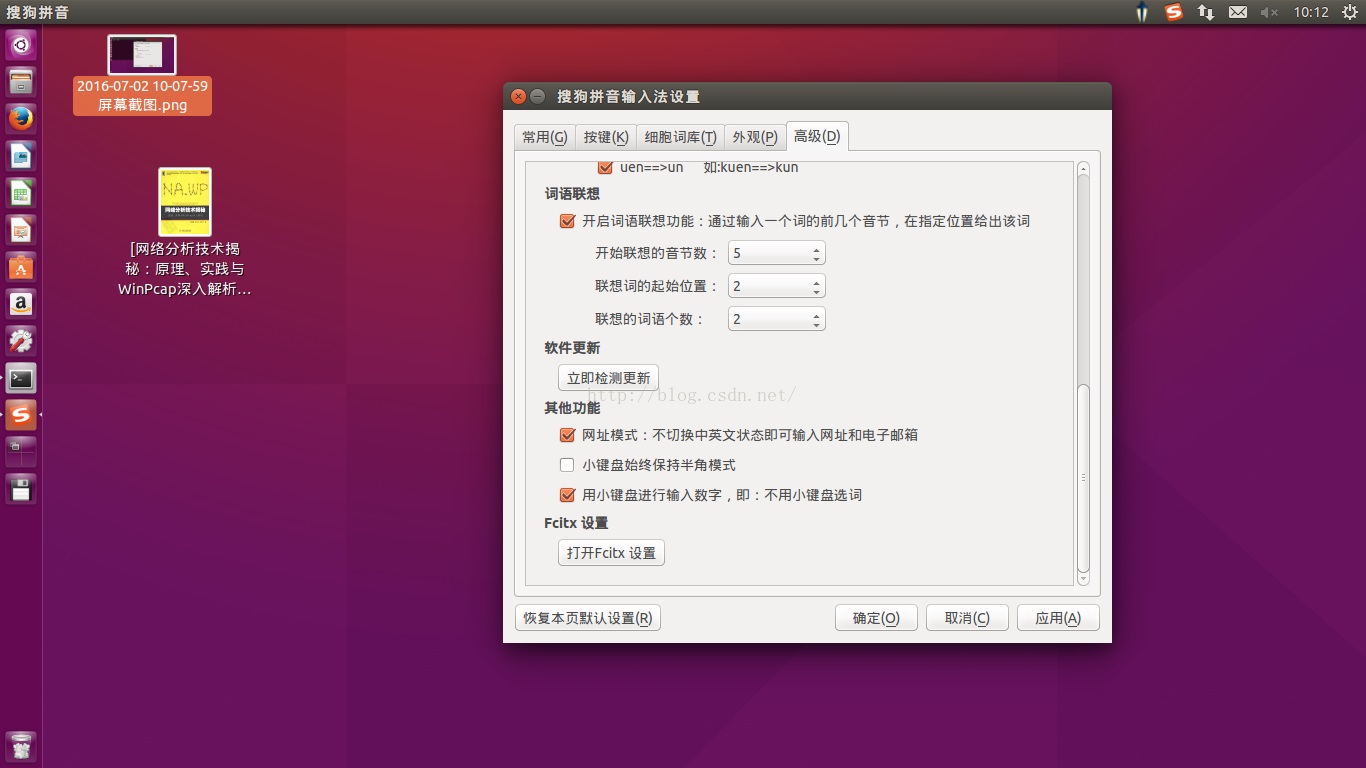Click the 取消(C) cancel button
Viewport: 1366px width, 768px height.
pyautogui.click(x=967, y=618)
